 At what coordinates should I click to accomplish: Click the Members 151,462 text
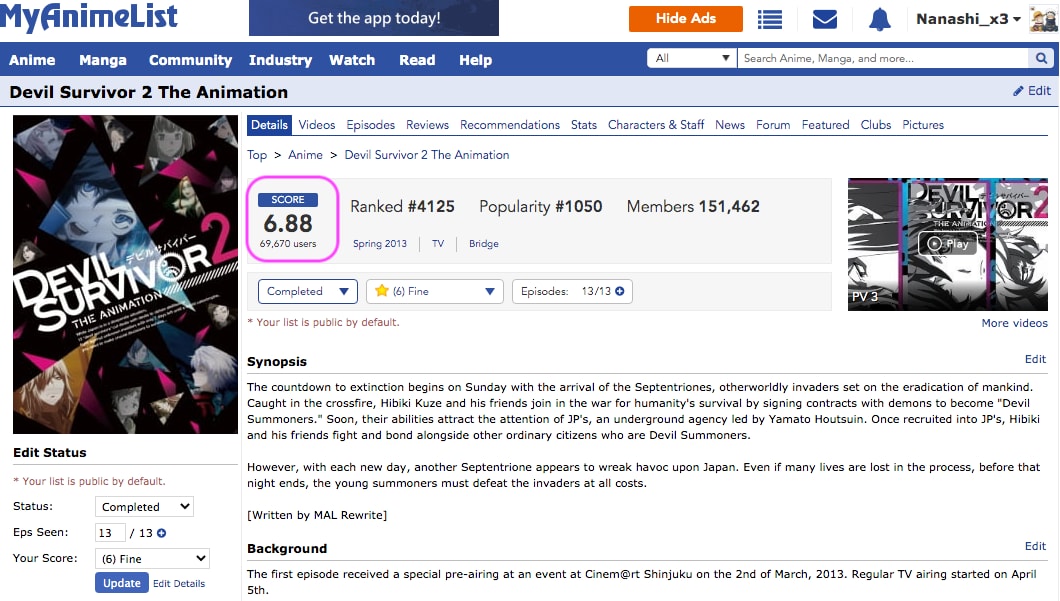point(693,207)
